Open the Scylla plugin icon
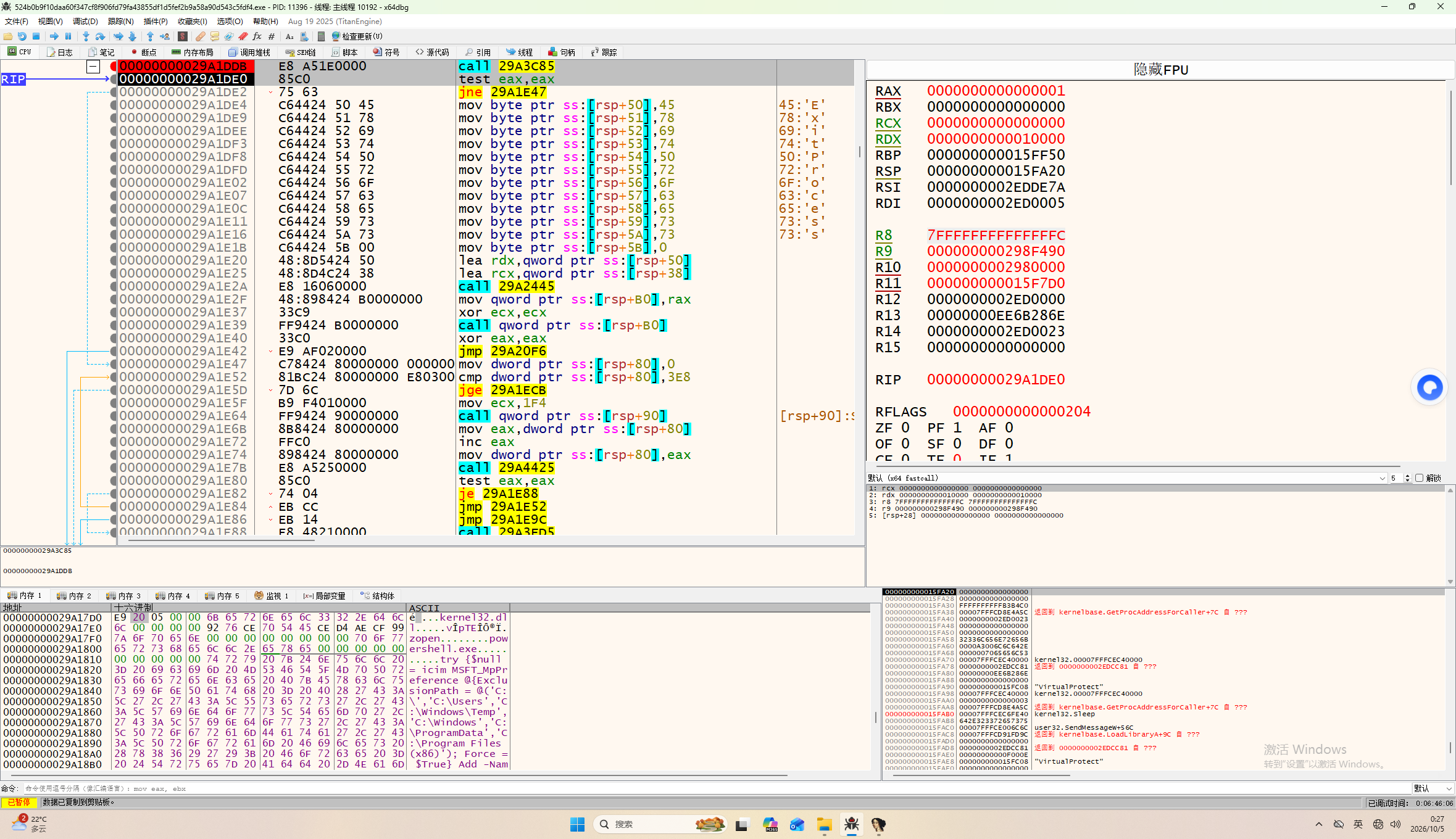1456x839 pixels. coord(183,36)
